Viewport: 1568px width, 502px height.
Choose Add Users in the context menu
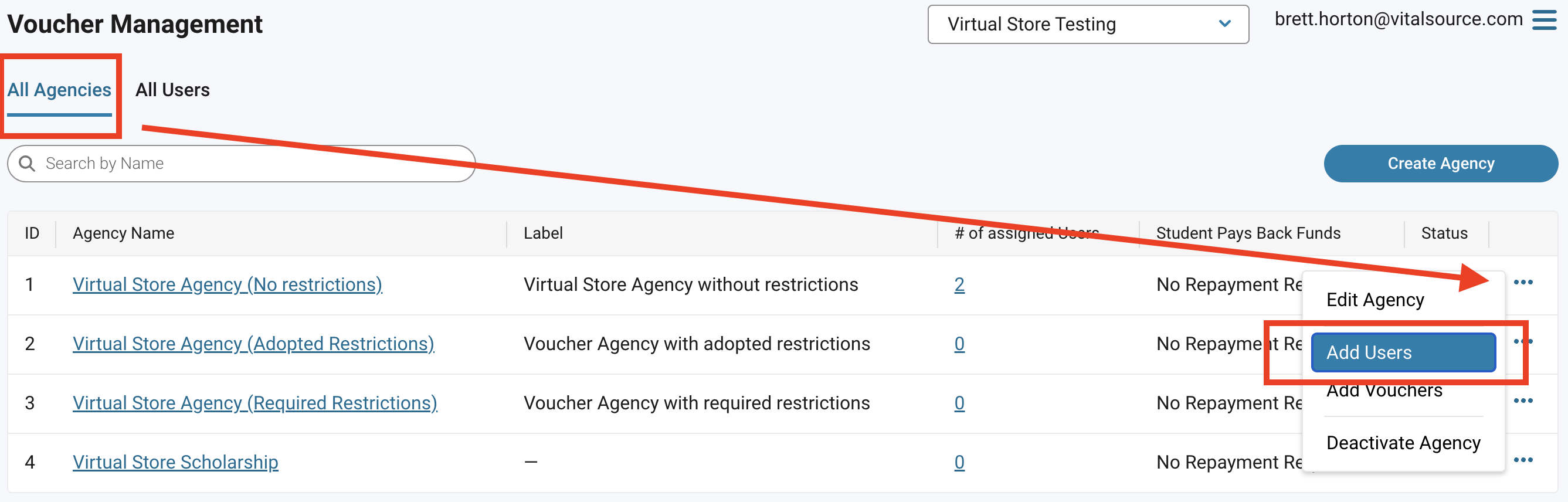[1403, 352]
